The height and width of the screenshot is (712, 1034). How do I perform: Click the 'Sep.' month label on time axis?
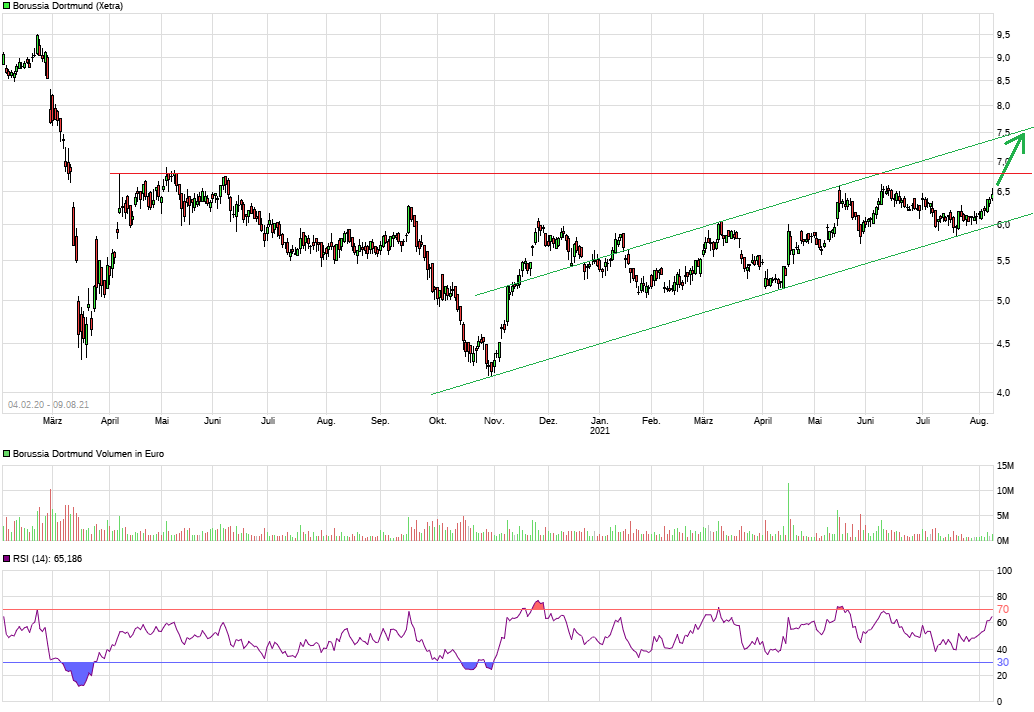coord(380,421)
